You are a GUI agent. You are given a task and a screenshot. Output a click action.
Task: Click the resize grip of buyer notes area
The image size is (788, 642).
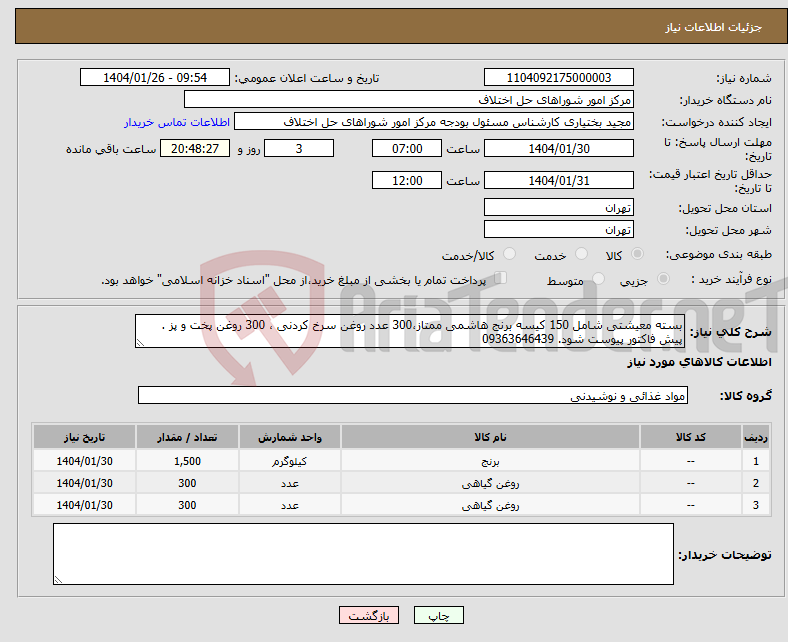pos(58,580)
